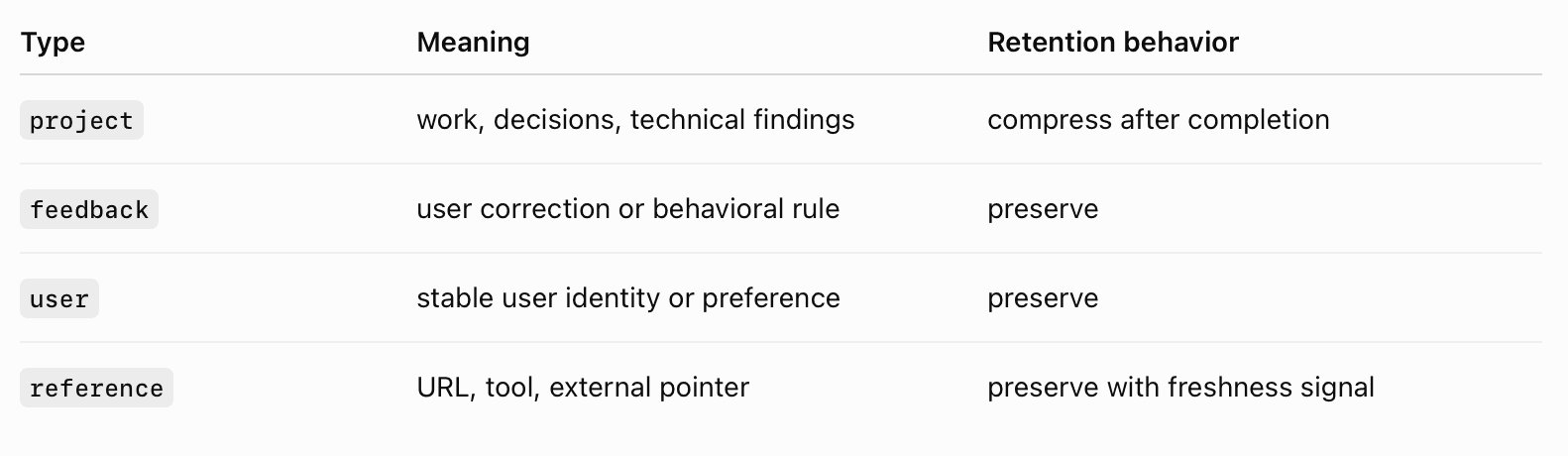Click the Type column header
The height and width of the screenshot is (456, 1568).
(53, 43)
